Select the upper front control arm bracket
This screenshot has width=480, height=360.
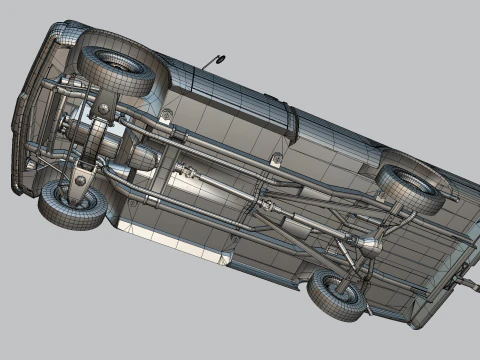[104, 107]
